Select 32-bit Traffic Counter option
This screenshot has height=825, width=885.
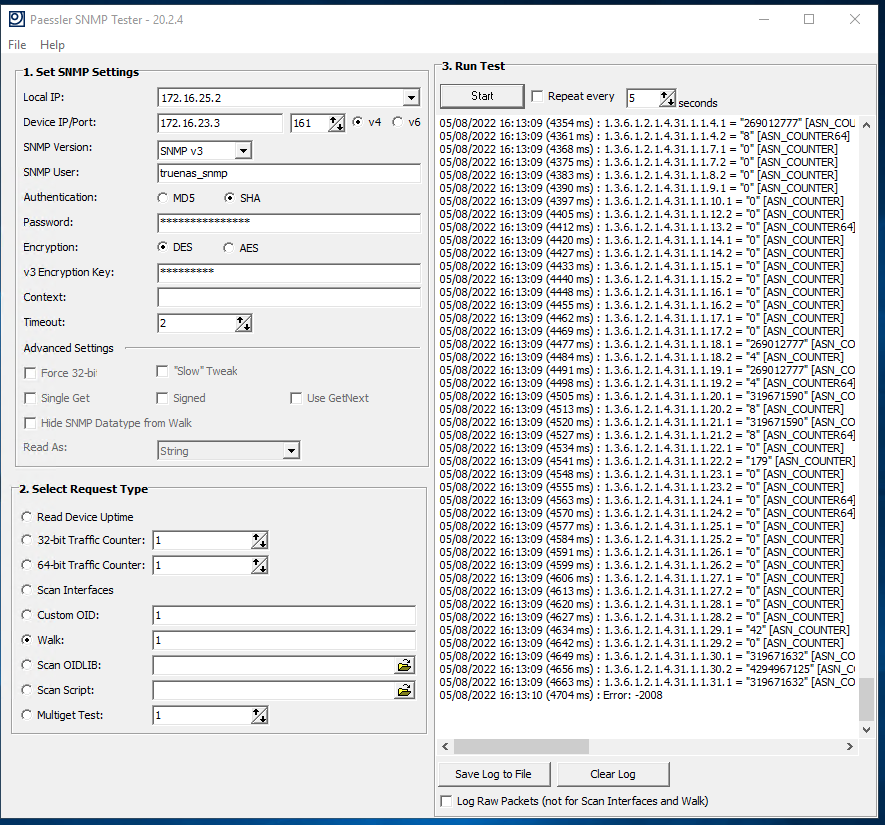point(27,540)
